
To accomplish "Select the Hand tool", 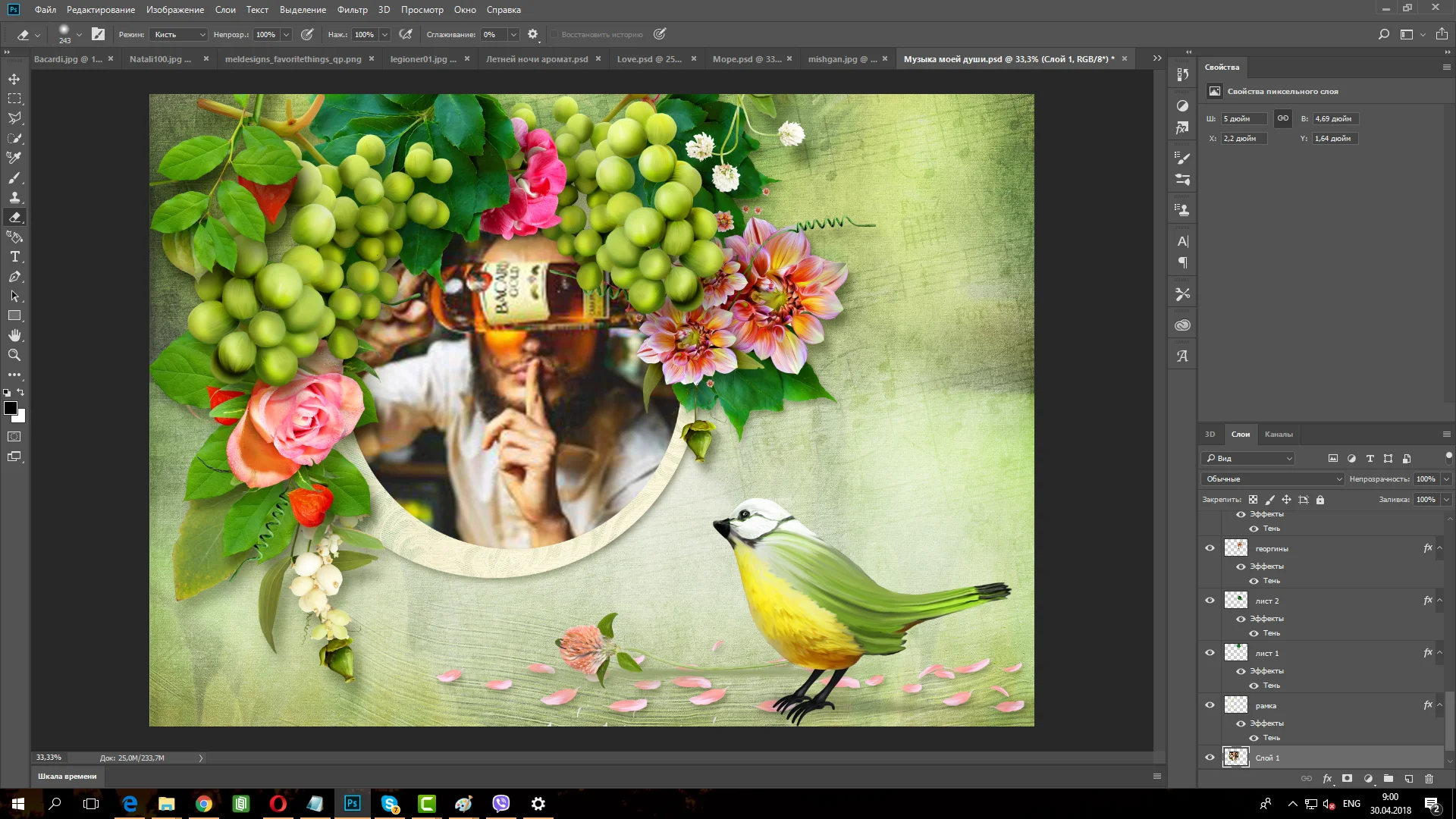I will (14, 335).
